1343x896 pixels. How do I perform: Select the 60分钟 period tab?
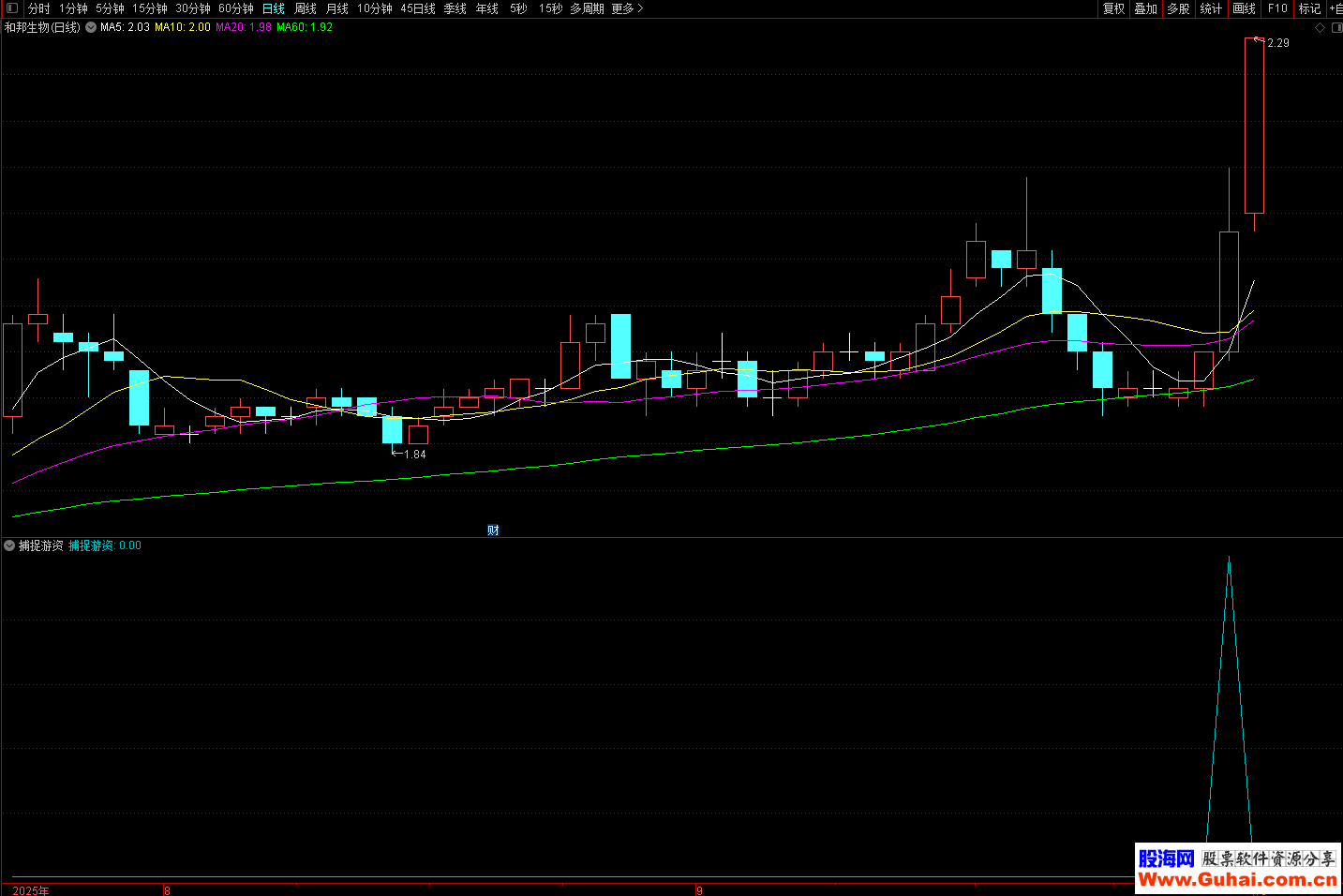236,8
